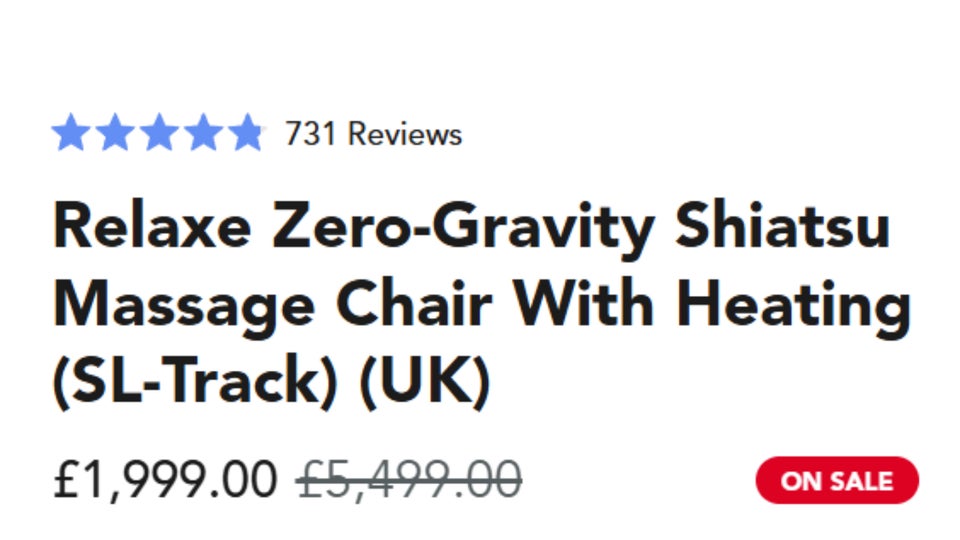Screen dimensions: 960x540
Task: Click the second blue rating star
Action: pyautogui.click(x=115, y=133)
